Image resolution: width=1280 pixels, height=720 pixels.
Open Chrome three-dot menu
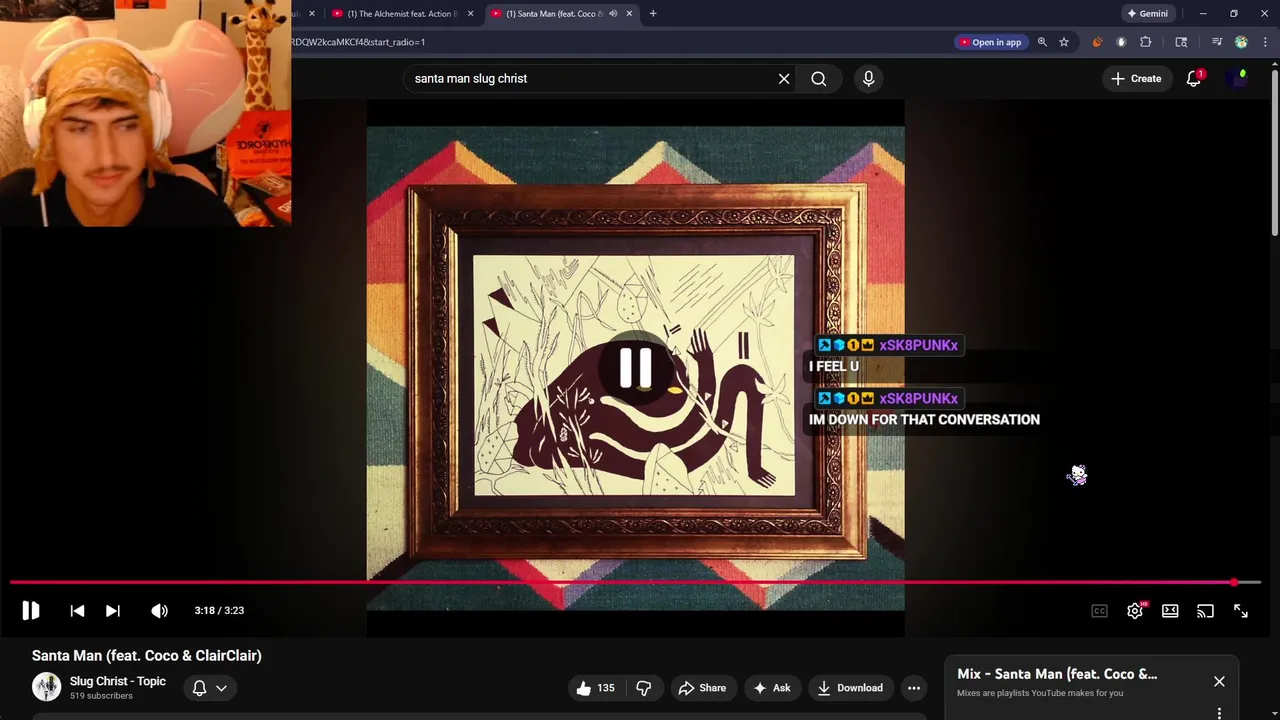(1265, 42)
